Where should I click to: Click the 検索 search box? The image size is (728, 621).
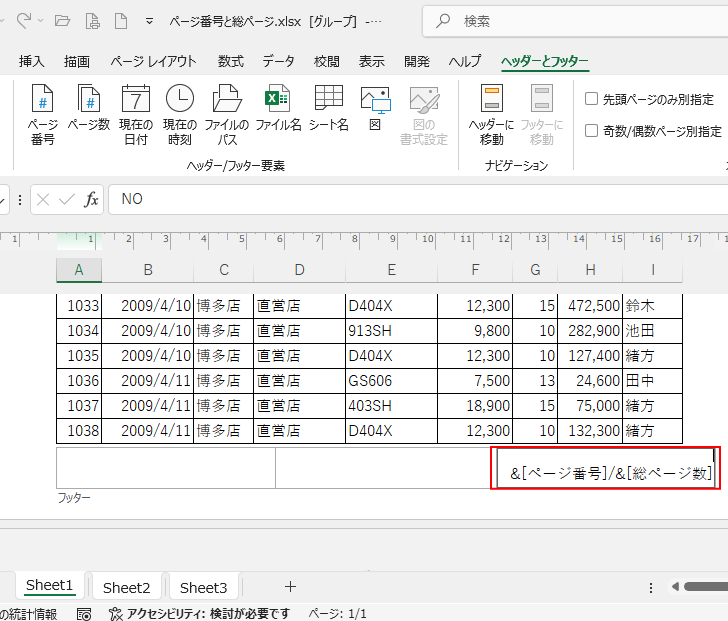[575, 21]
